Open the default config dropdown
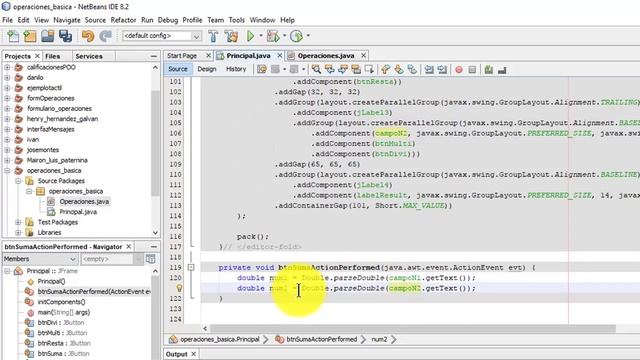Viewport: 640px width, 360px height. pyautogui.click(x=162, y=36)
